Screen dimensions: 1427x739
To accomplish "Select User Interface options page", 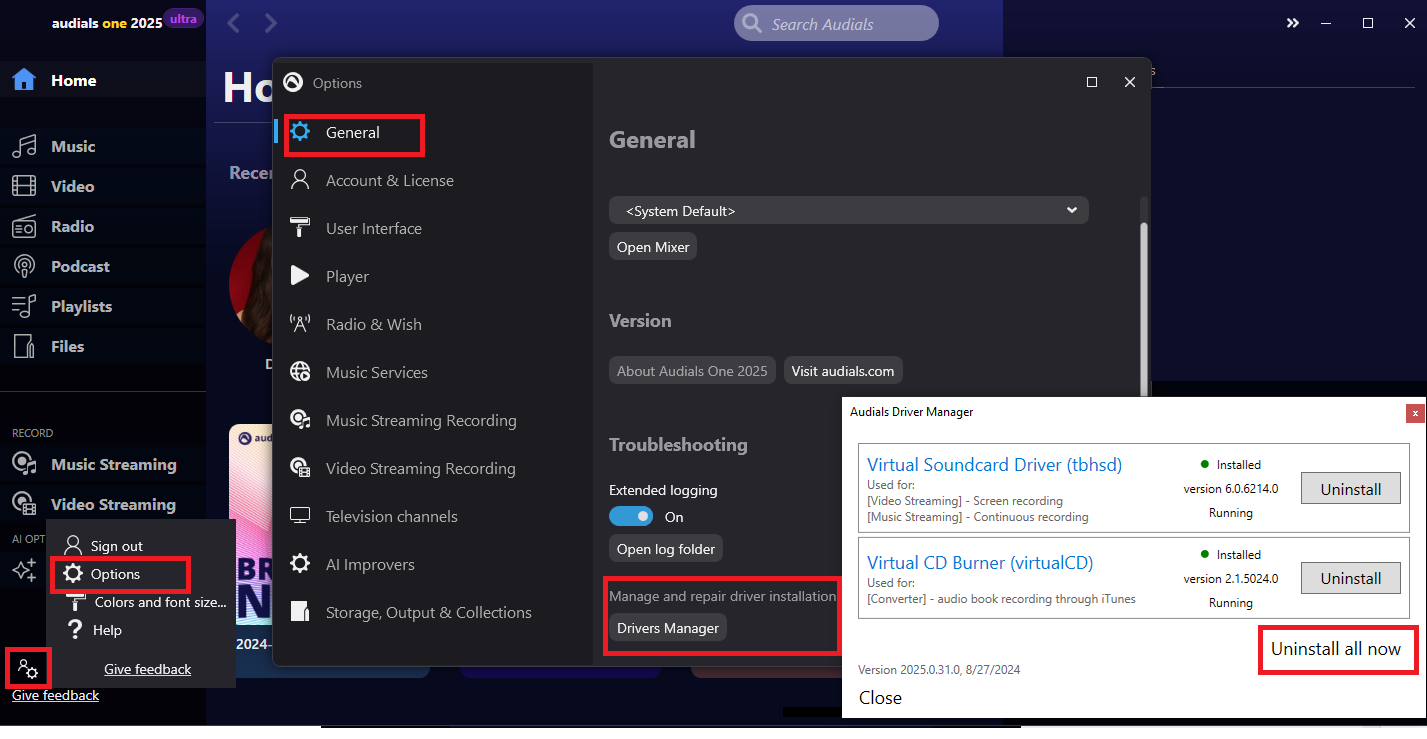I will (374, 229).
